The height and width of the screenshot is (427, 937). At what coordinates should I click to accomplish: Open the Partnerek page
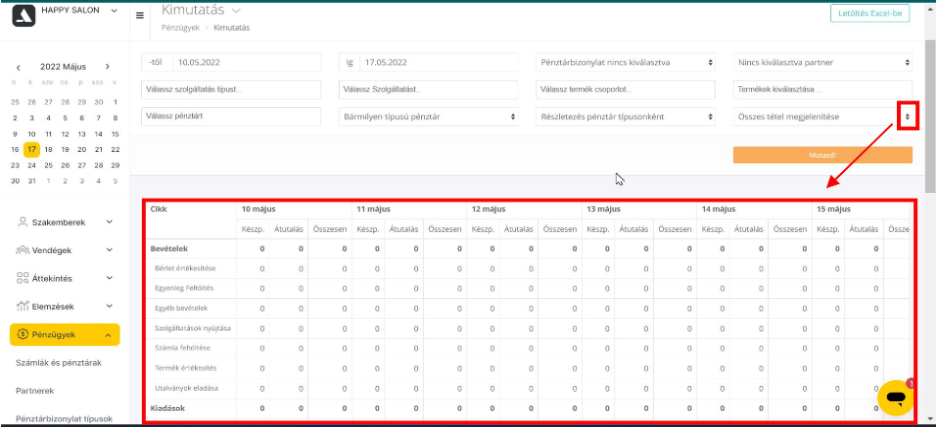click(35, 391)
